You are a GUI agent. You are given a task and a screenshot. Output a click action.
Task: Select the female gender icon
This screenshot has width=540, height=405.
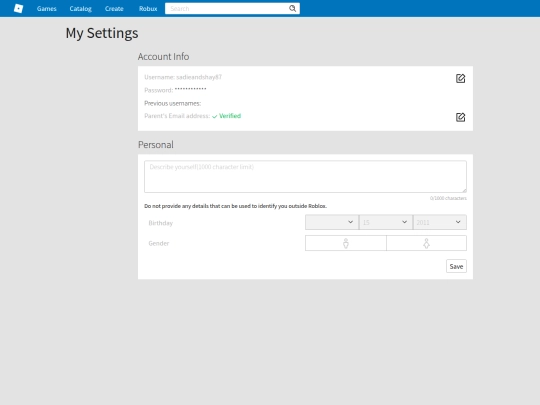pyautogui.click(x=426, y=243)
